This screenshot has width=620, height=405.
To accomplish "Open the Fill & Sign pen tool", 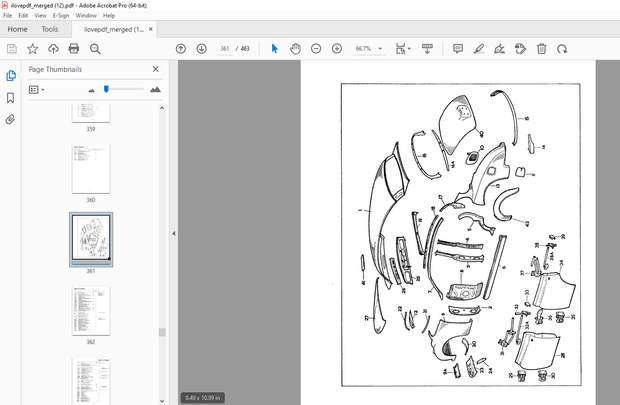I will pyautogui.click(x=499, y=49).
